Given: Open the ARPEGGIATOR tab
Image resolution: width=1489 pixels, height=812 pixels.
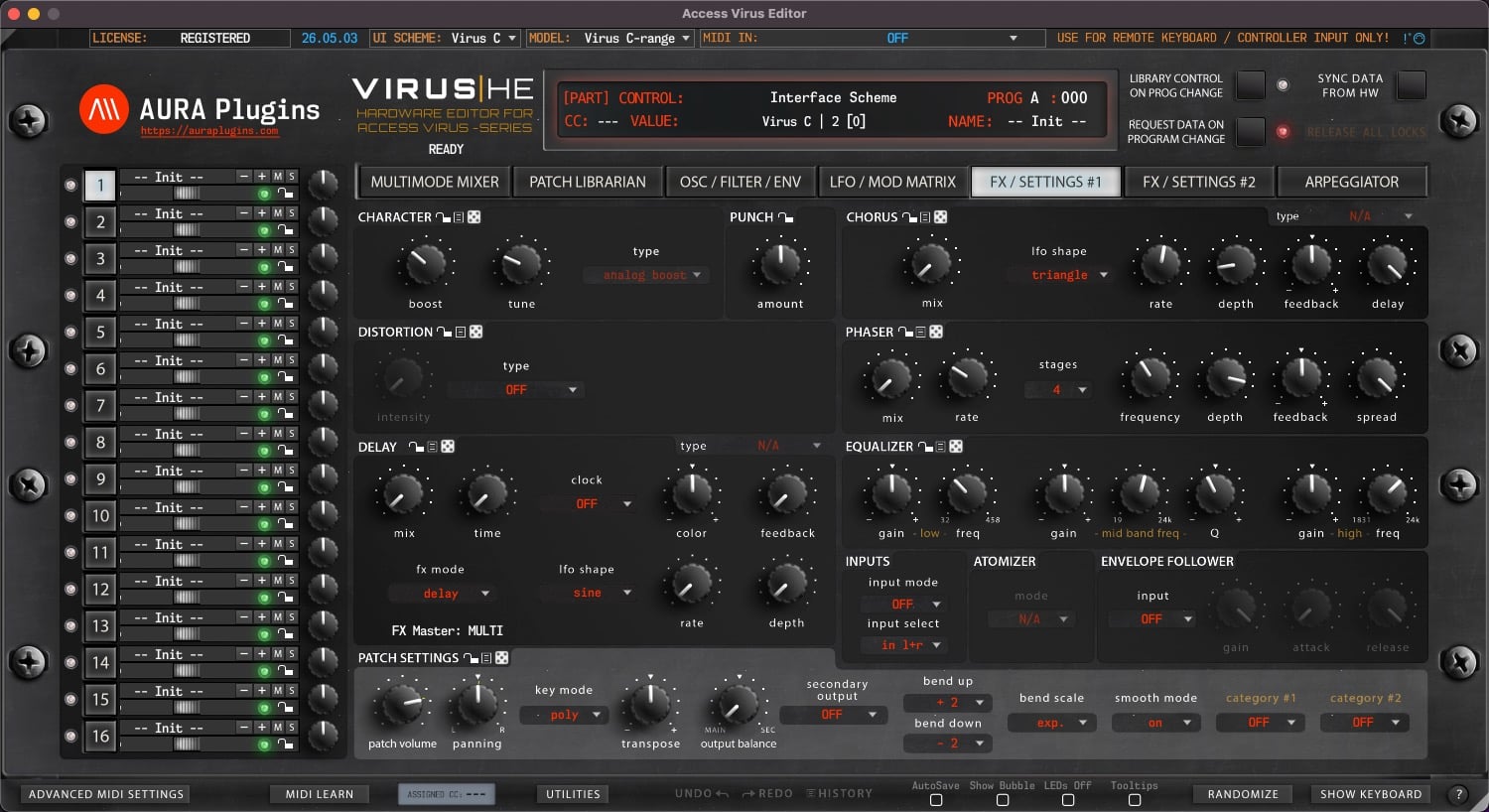Looking at the screenshot, I should (x=1351, y=182).
